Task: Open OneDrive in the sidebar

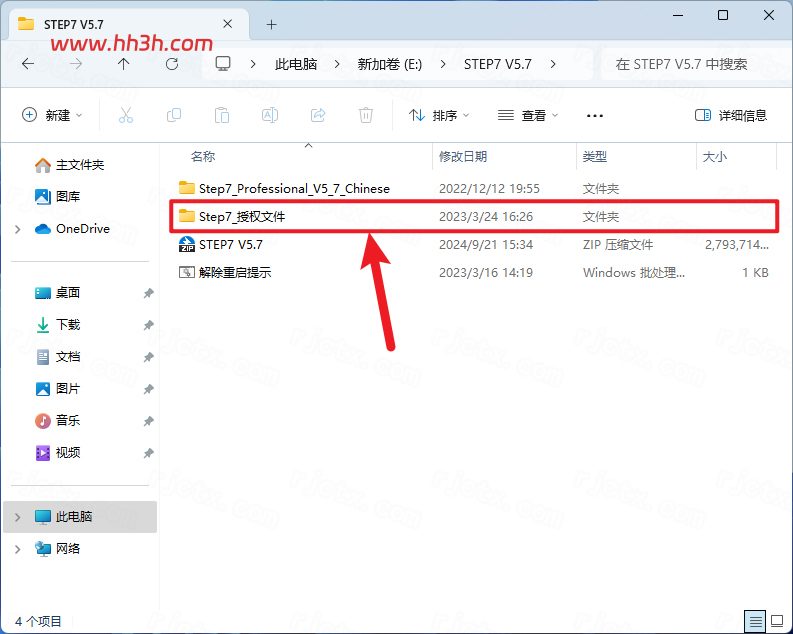Action: (x=82, y=229)
